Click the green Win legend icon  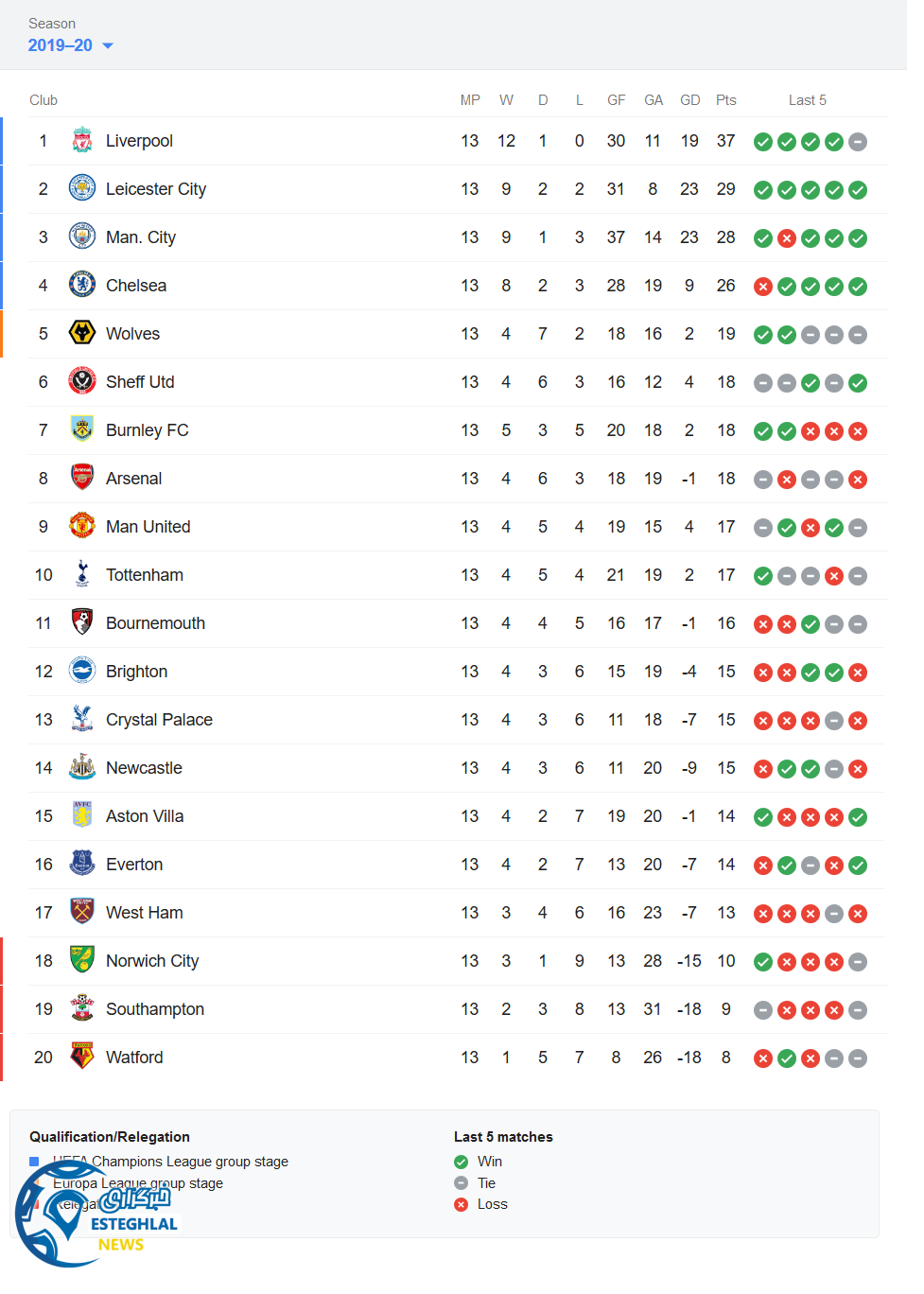click(461, 1162)
